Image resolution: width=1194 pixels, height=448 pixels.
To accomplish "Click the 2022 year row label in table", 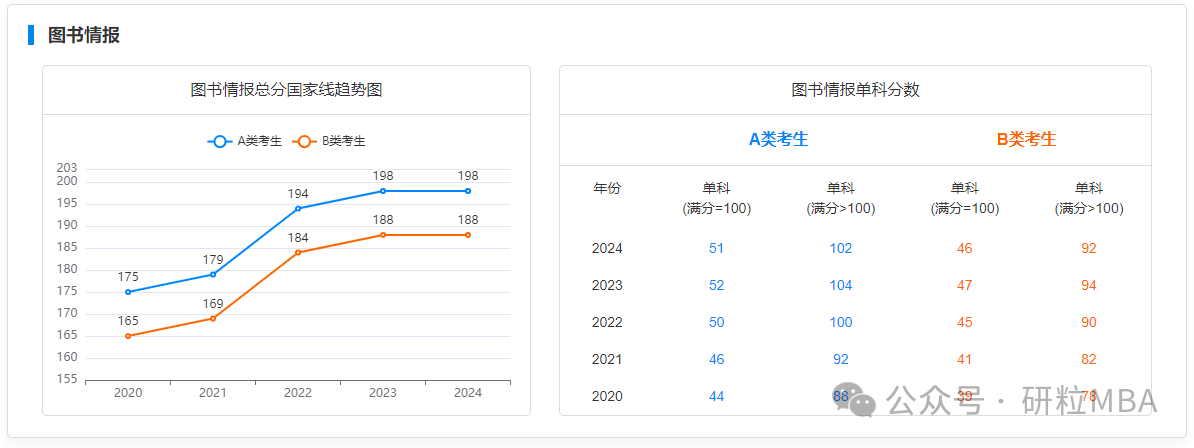I will (x=607, y=322).
